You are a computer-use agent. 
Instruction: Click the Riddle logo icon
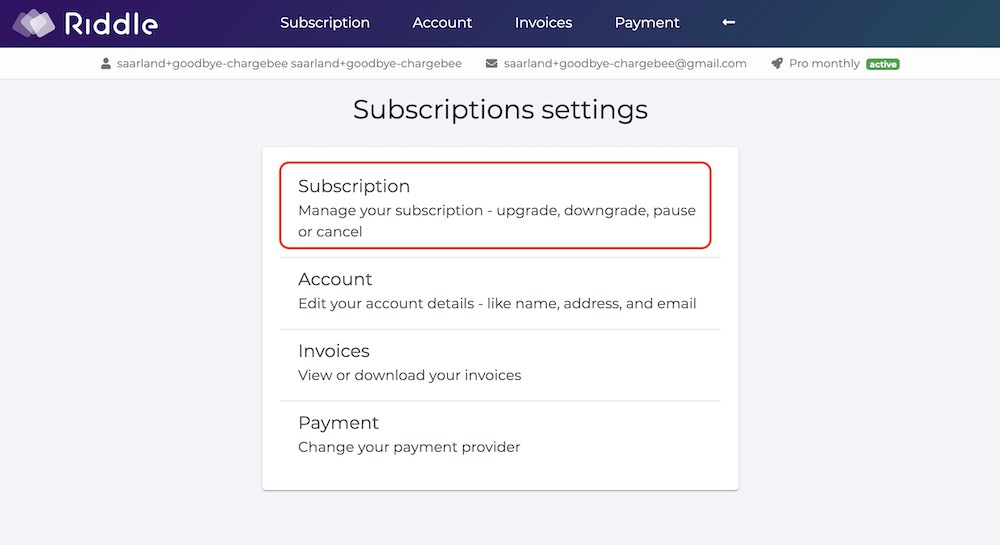pyautogui.click(x=34, y=24)
